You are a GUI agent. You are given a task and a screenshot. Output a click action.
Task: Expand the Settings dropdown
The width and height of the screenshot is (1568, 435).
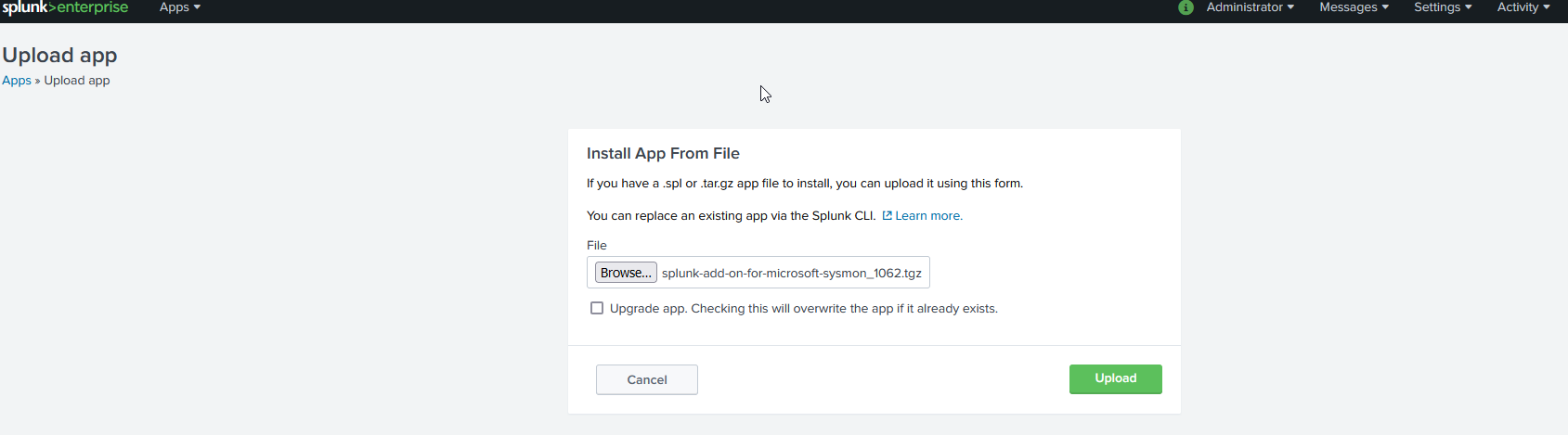pyautogui.click(x=1442, y=7)
